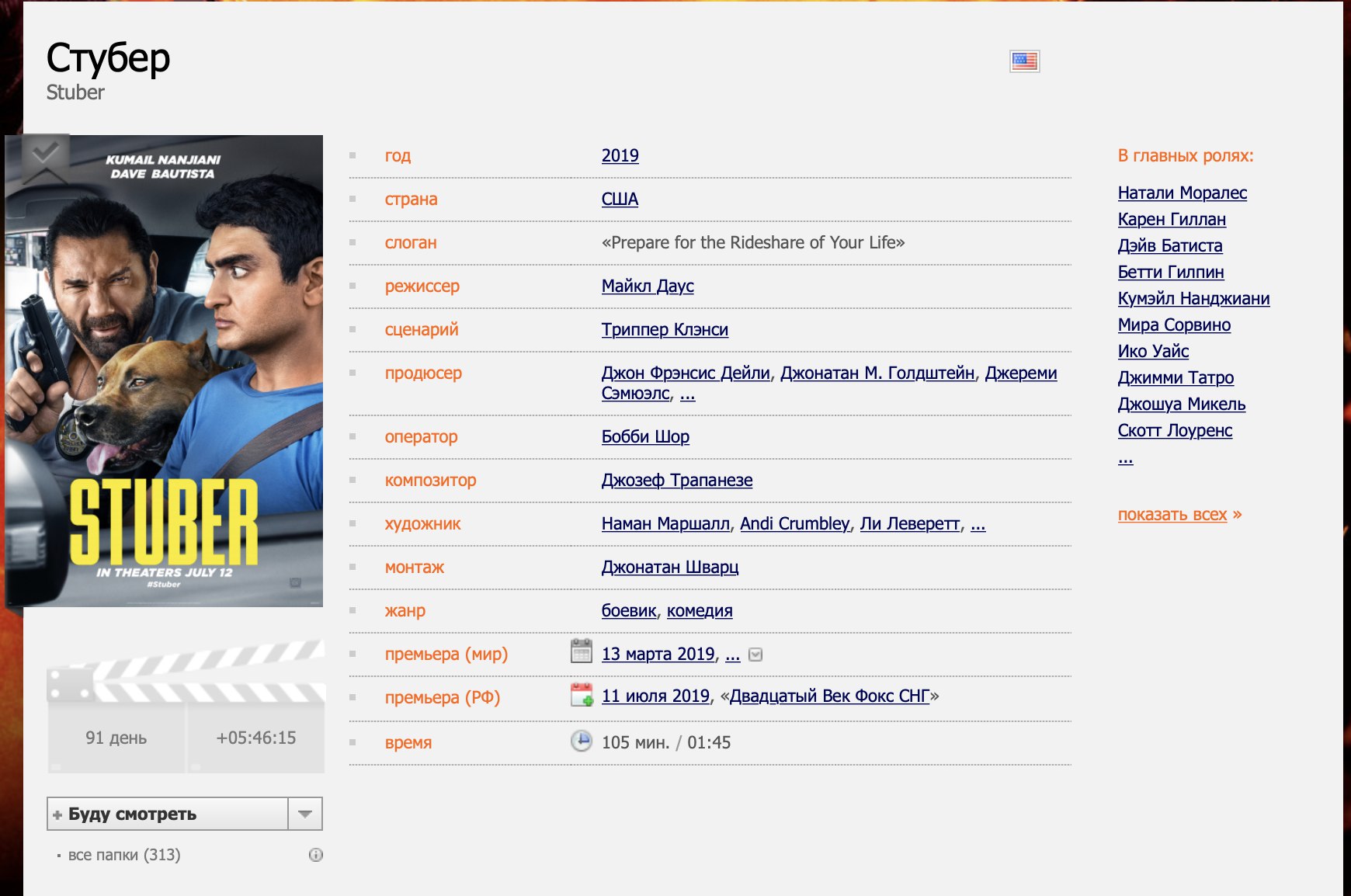
Task: Click the calendar icon beside world premiere
Action: coord(581,651)
